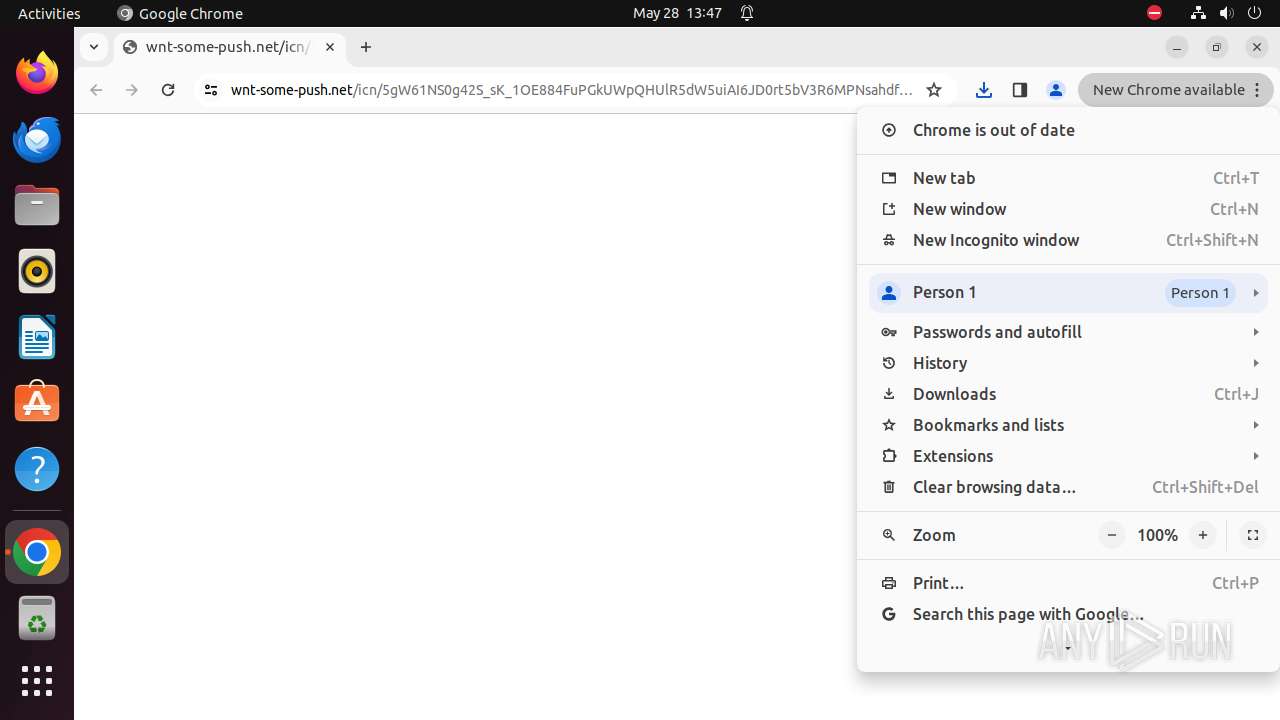Click the notification bell in top bar

coord(747,13)
